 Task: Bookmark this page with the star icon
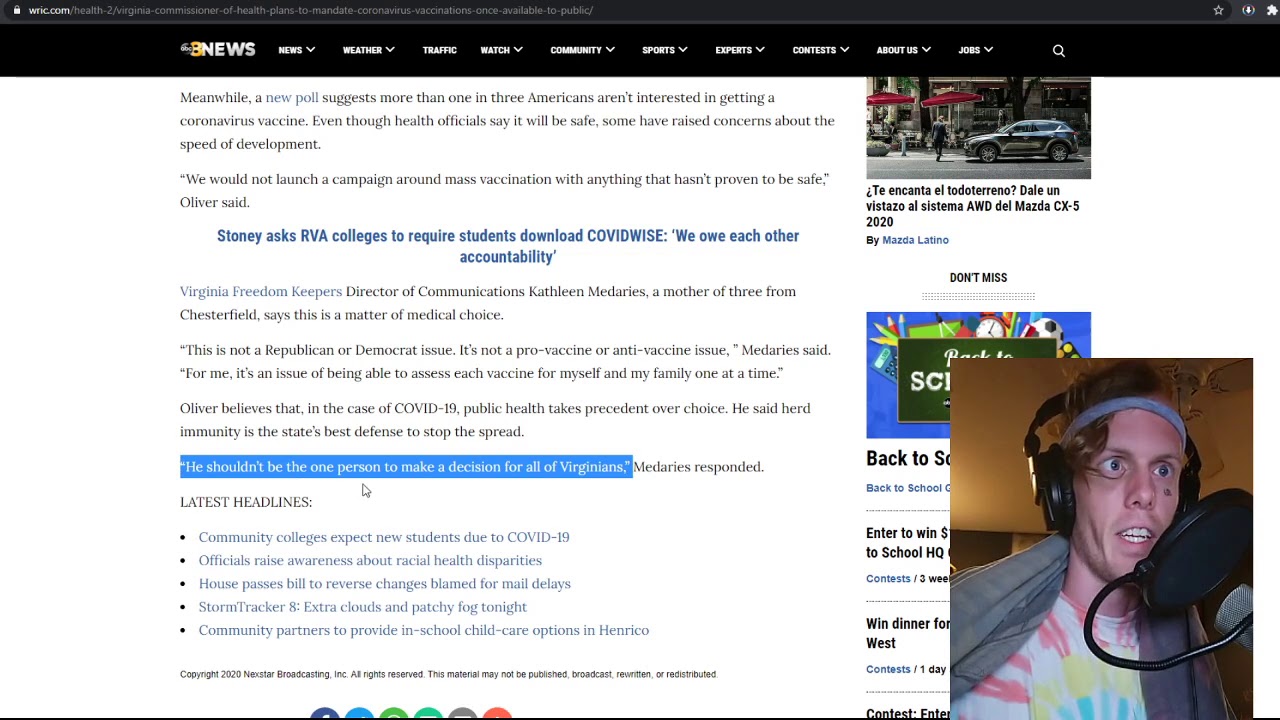1218,10
